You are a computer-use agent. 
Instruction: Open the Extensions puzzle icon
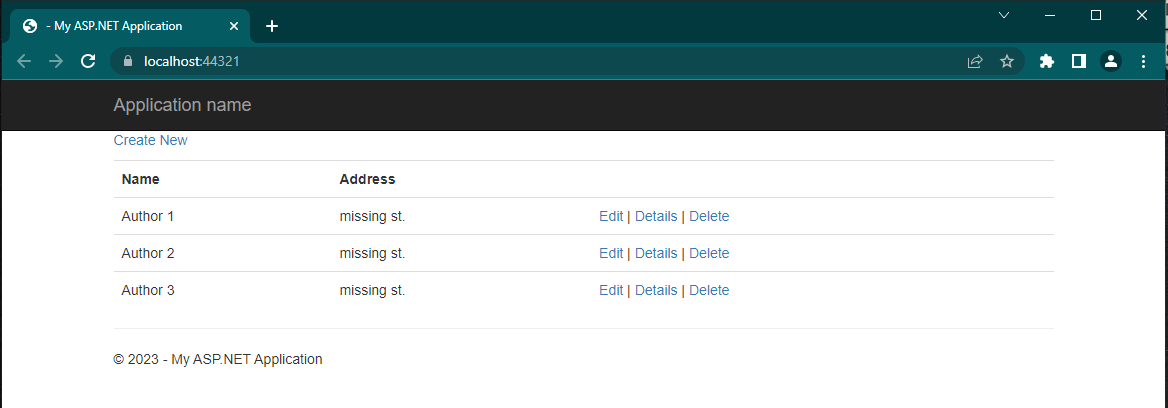1047,61
